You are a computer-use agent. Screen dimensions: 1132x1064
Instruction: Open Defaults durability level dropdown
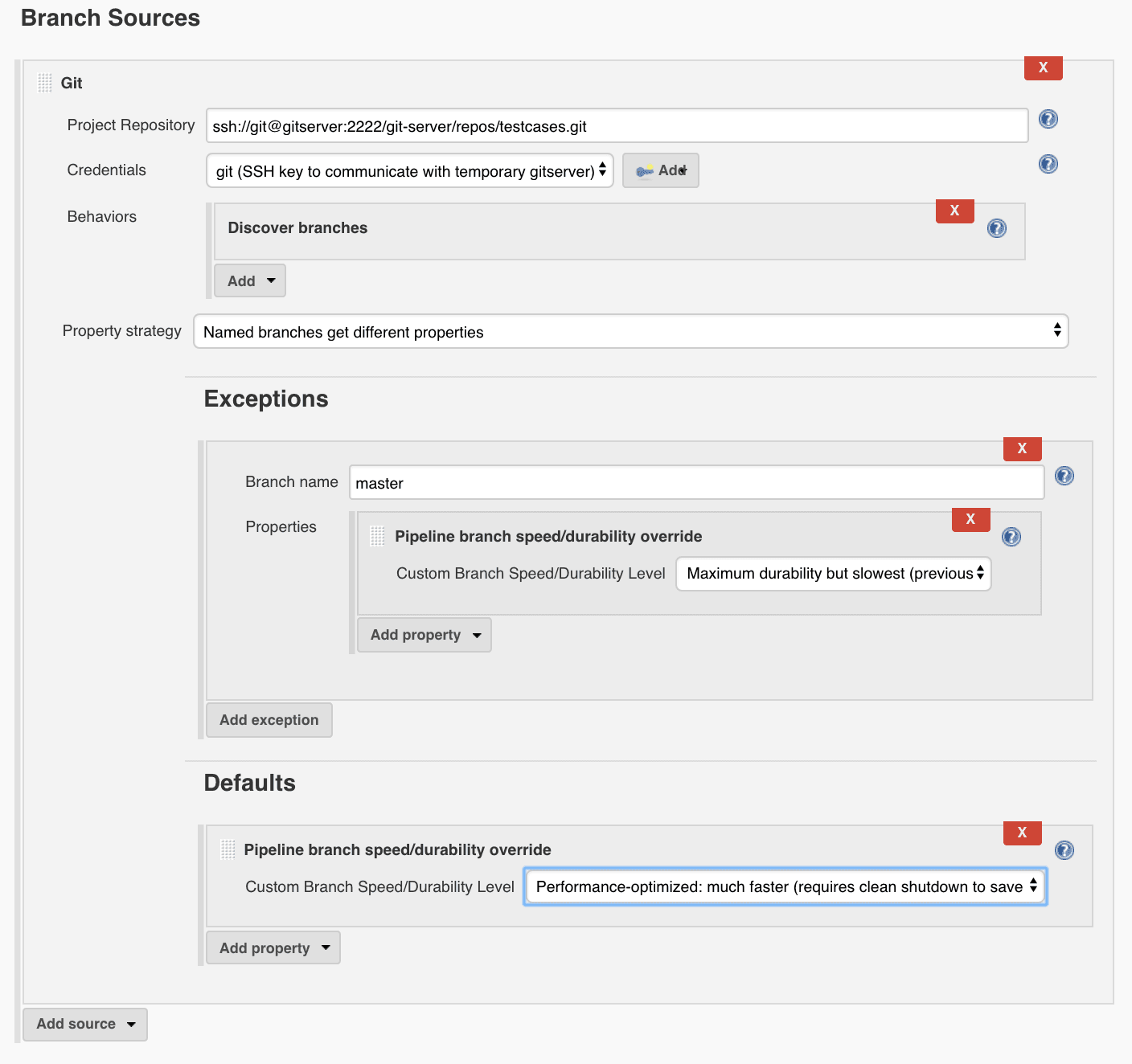pos(785,886)
